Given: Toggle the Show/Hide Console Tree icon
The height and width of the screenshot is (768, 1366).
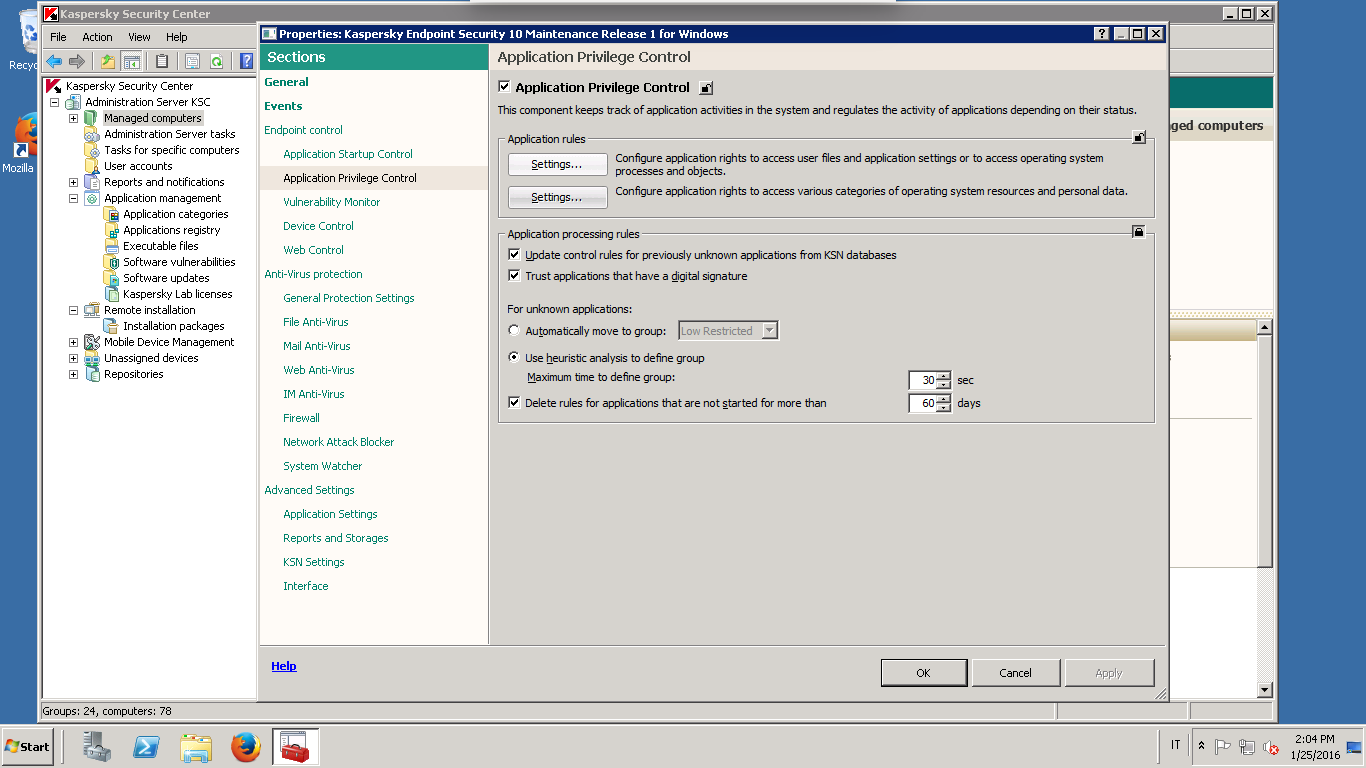Looking at the screenshot, I should (x=132, y=61).
